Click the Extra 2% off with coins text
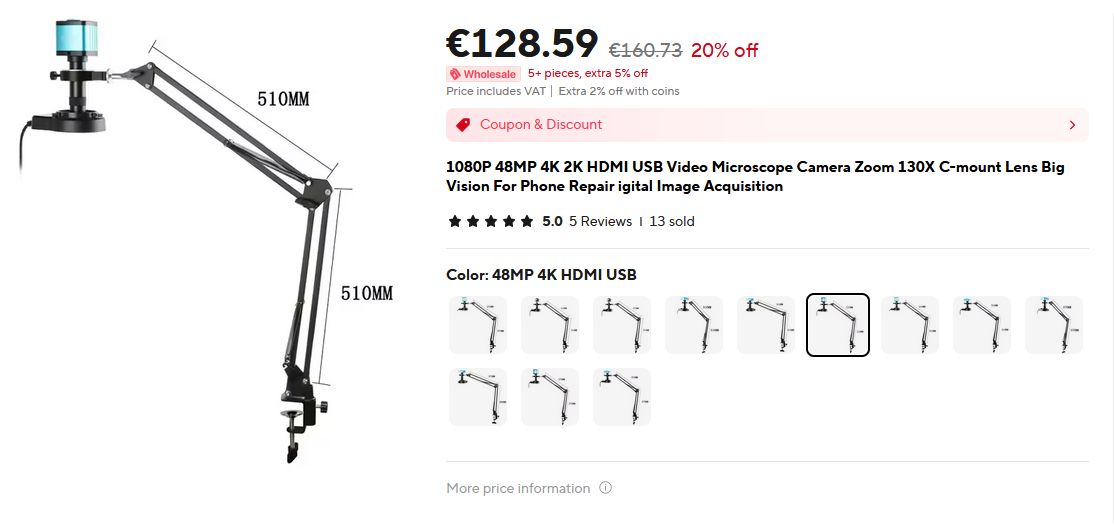 point(619,91)
